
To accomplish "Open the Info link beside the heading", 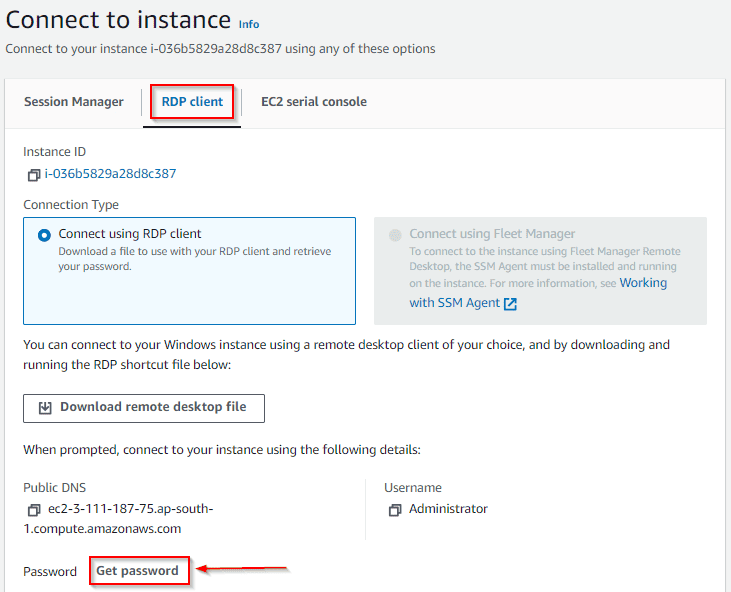I will [x=249, y=24].
